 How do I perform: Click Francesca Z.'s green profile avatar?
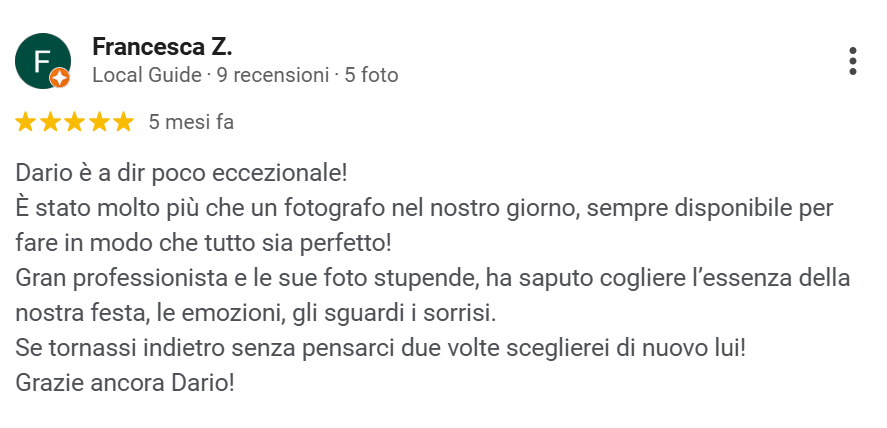(x=41, y=59)
